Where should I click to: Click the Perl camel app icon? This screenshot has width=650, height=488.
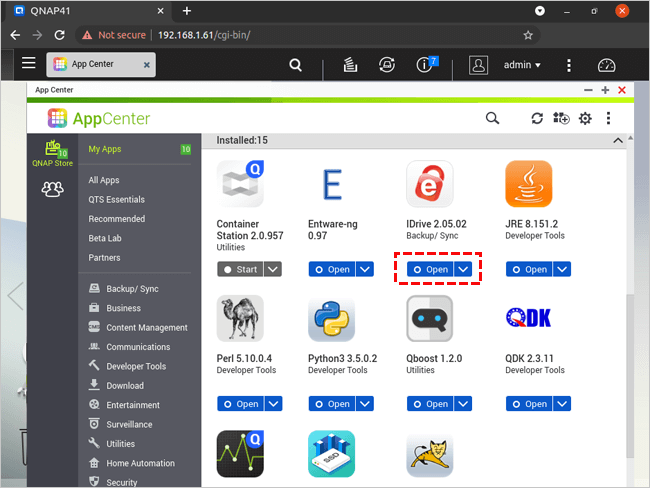pyautogui.click(x=240, y=318)
